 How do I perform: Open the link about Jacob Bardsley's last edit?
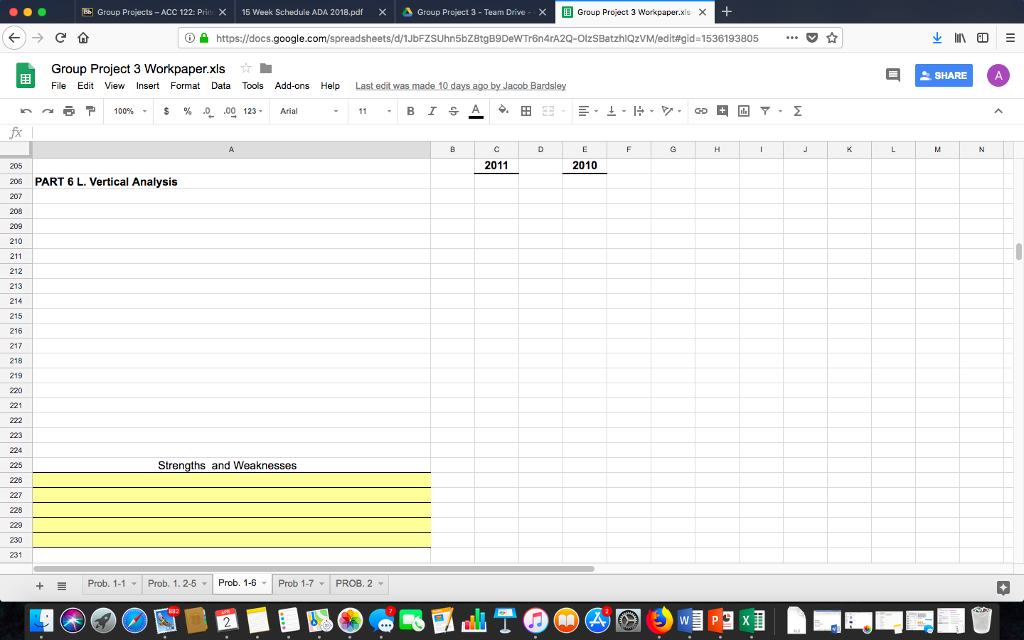(460, 86)
